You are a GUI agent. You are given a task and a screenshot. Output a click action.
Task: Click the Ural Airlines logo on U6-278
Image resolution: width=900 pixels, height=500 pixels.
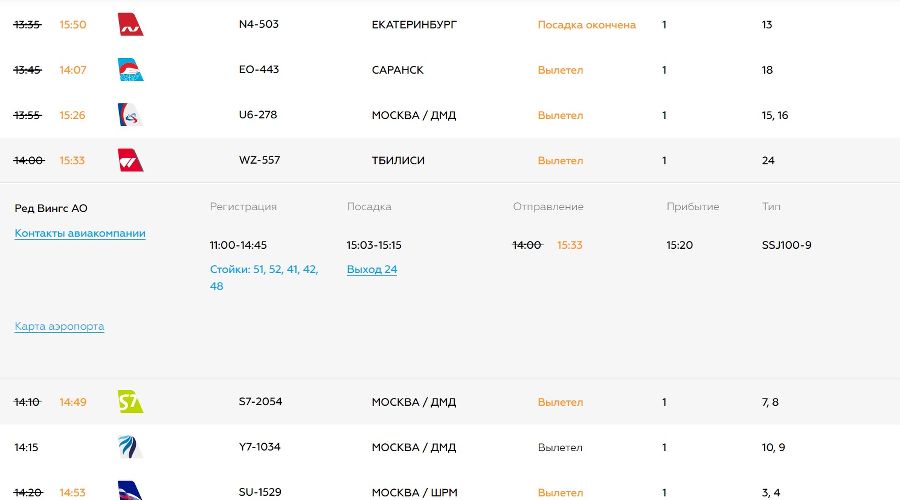(130, 115)
